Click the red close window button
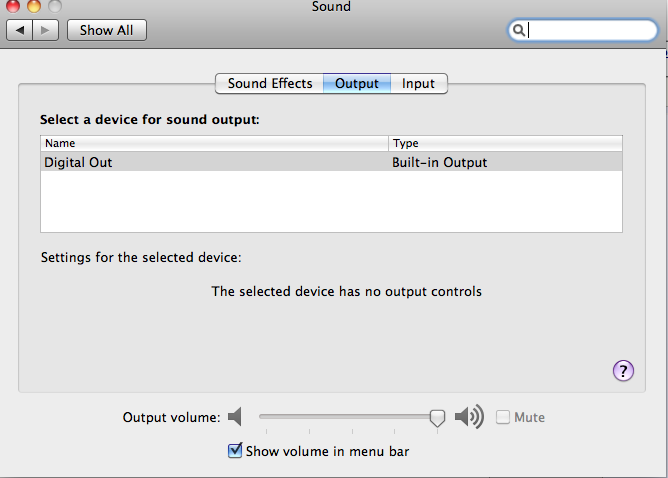The width and height of the screenshot is (668, 478). pyautogui.click(x=13, y=6)
